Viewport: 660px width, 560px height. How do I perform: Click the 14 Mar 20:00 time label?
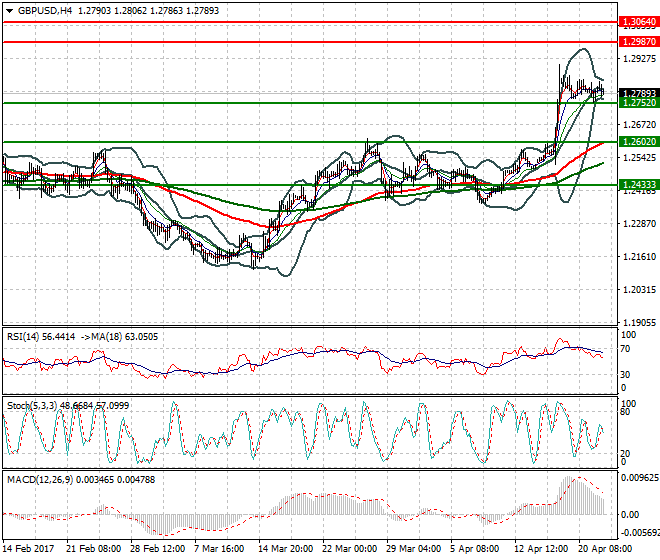click(285, 549)
